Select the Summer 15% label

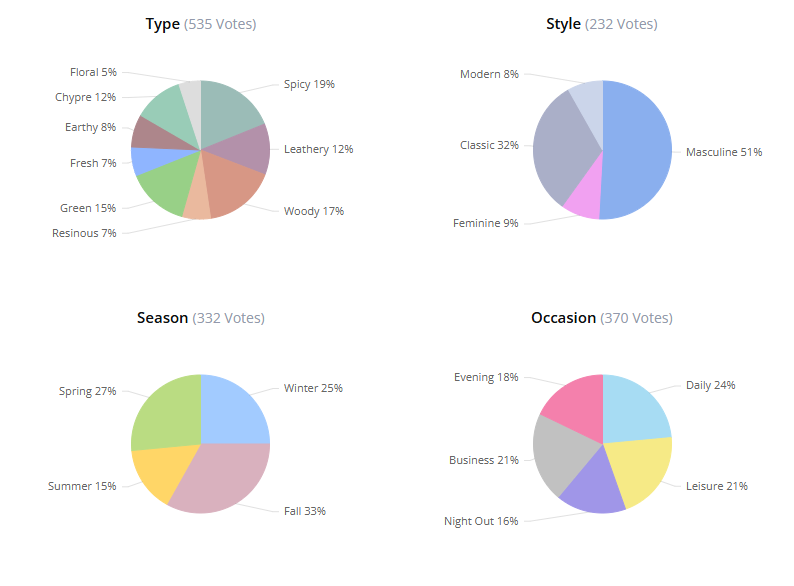[x=82, y=486]
